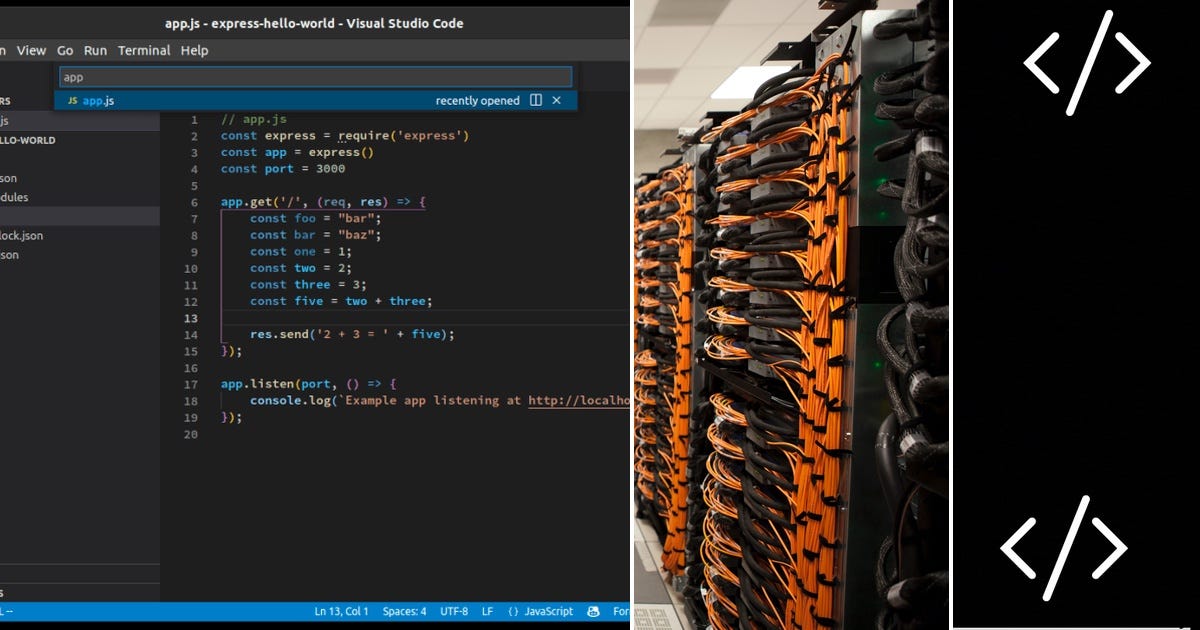Viewport: 1200px width, 630px height.
Task: Click the remote indicator at bottom-left of status bar
Action: point(10,611)
